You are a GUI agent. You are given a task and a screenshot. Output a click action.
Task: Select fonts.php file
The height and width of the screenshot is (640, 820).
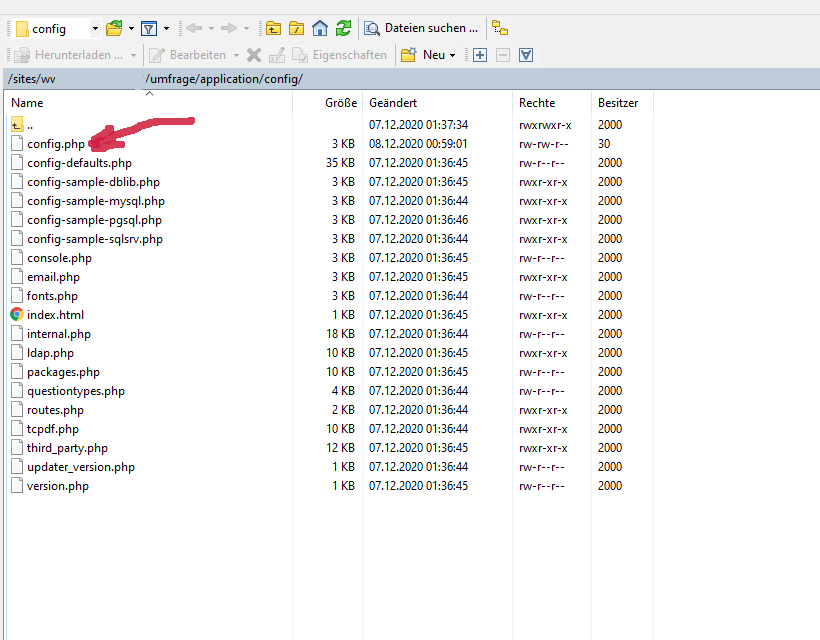[52, 296]
